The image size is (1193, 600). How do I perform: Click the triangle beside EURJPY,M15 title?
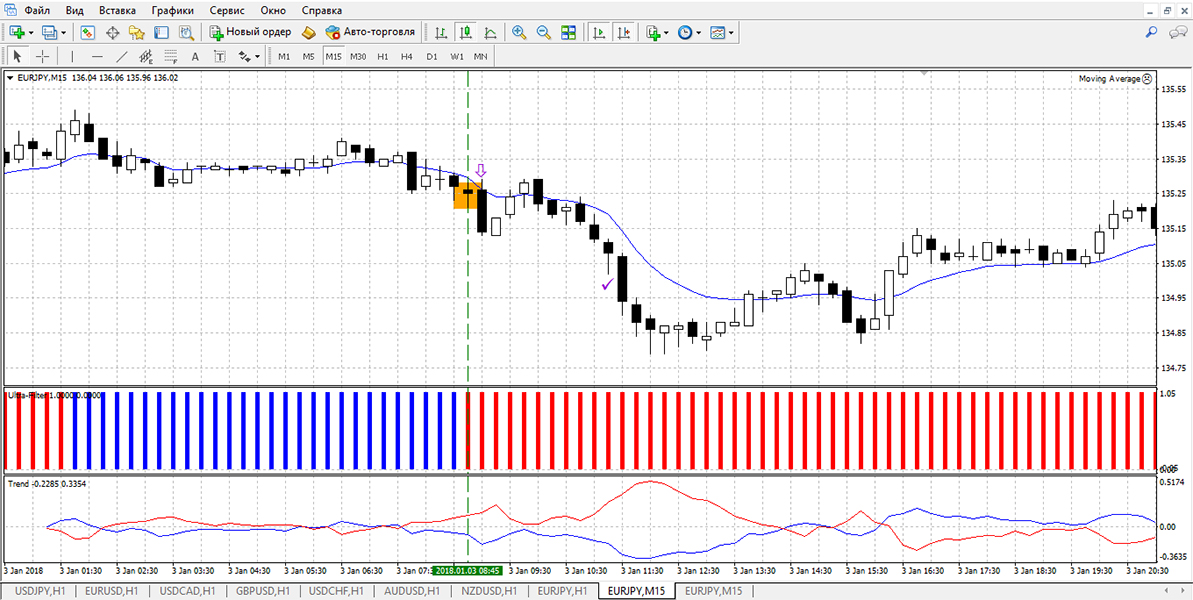pos(9,77)
